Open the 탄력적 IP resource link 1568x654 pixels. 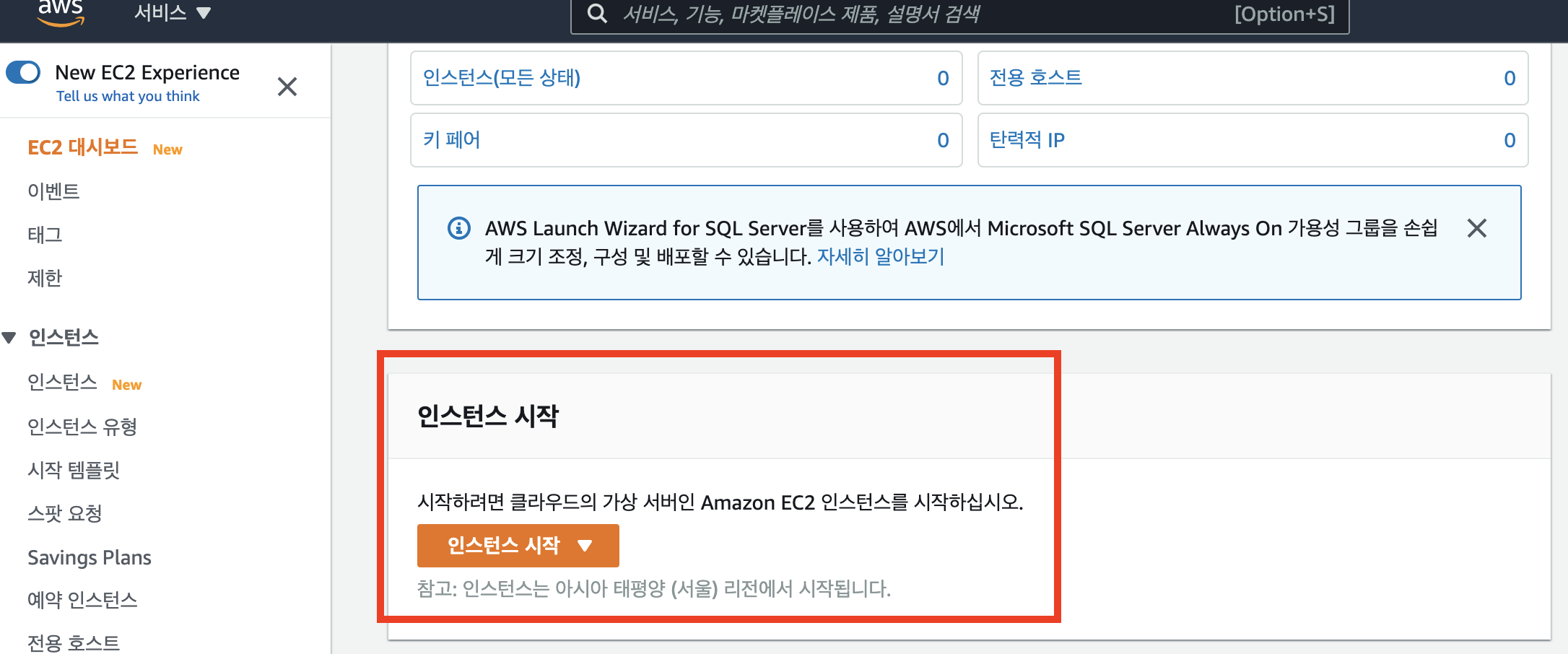[x=1027, y=139]
